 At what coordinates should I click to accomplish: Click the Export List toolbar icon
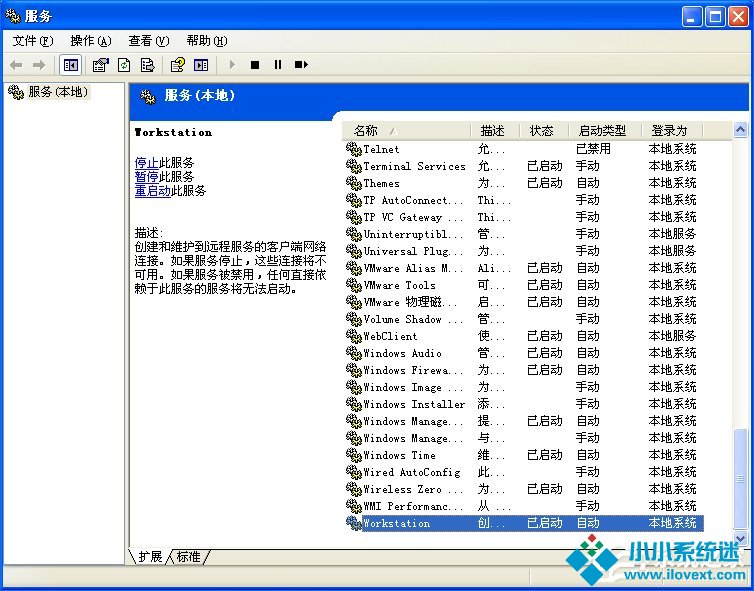pyautogui.click(x=147, y=65)
